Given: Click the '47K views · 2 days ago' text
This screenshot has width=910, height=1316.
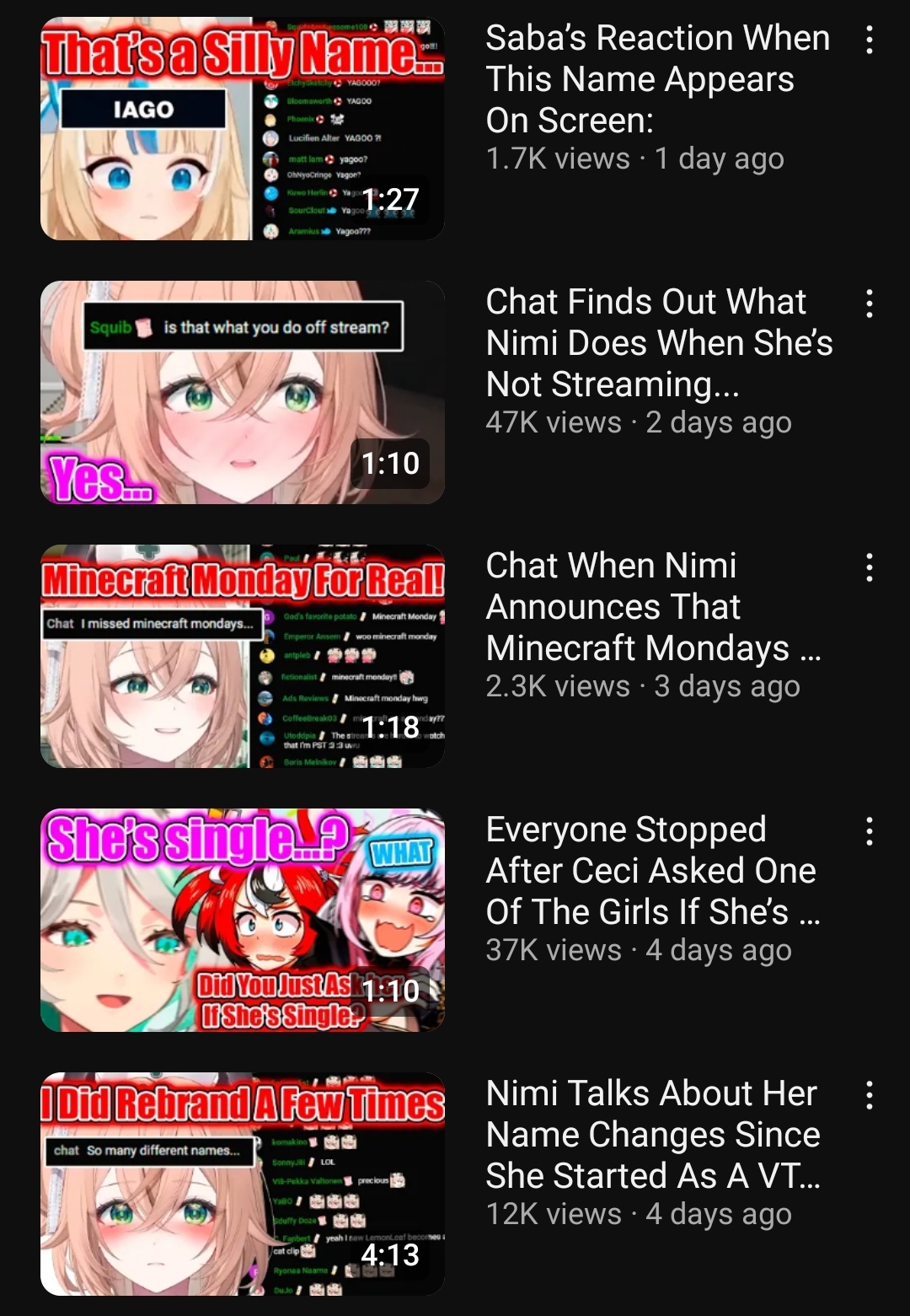Looking at the screenshot, I should point(639,422).
